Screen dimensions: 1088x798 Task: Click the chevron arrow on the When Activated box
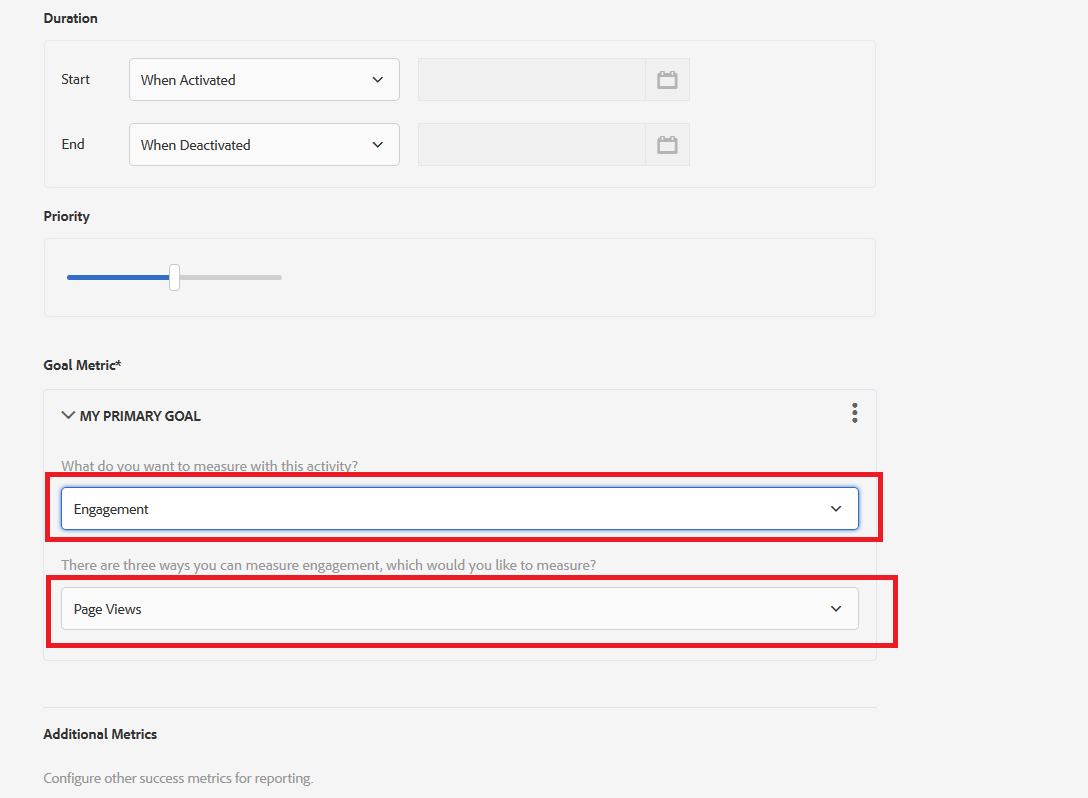click(378, 80)
